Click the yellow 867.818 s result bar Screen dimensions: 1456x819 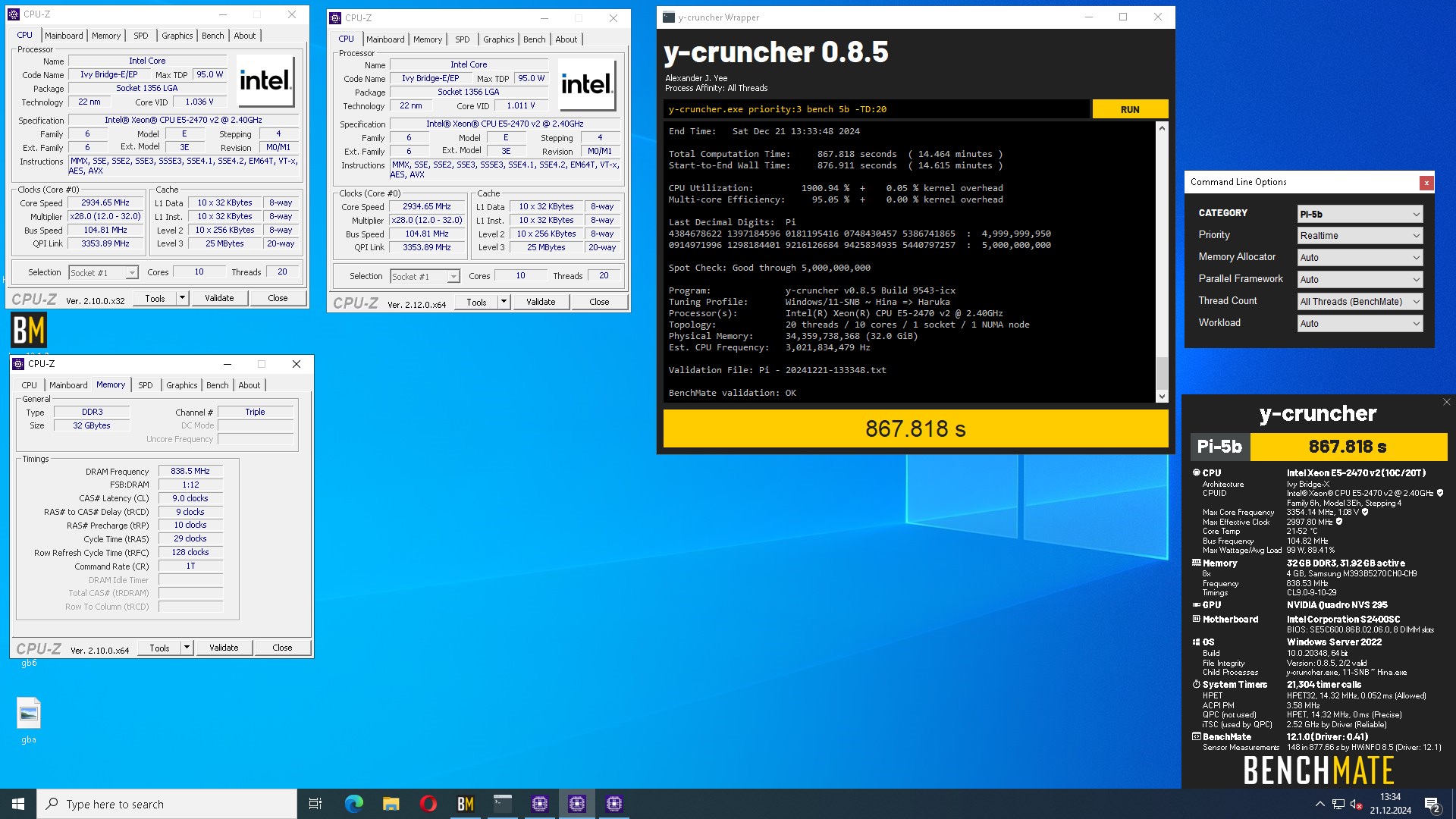(x=915, y=429)
